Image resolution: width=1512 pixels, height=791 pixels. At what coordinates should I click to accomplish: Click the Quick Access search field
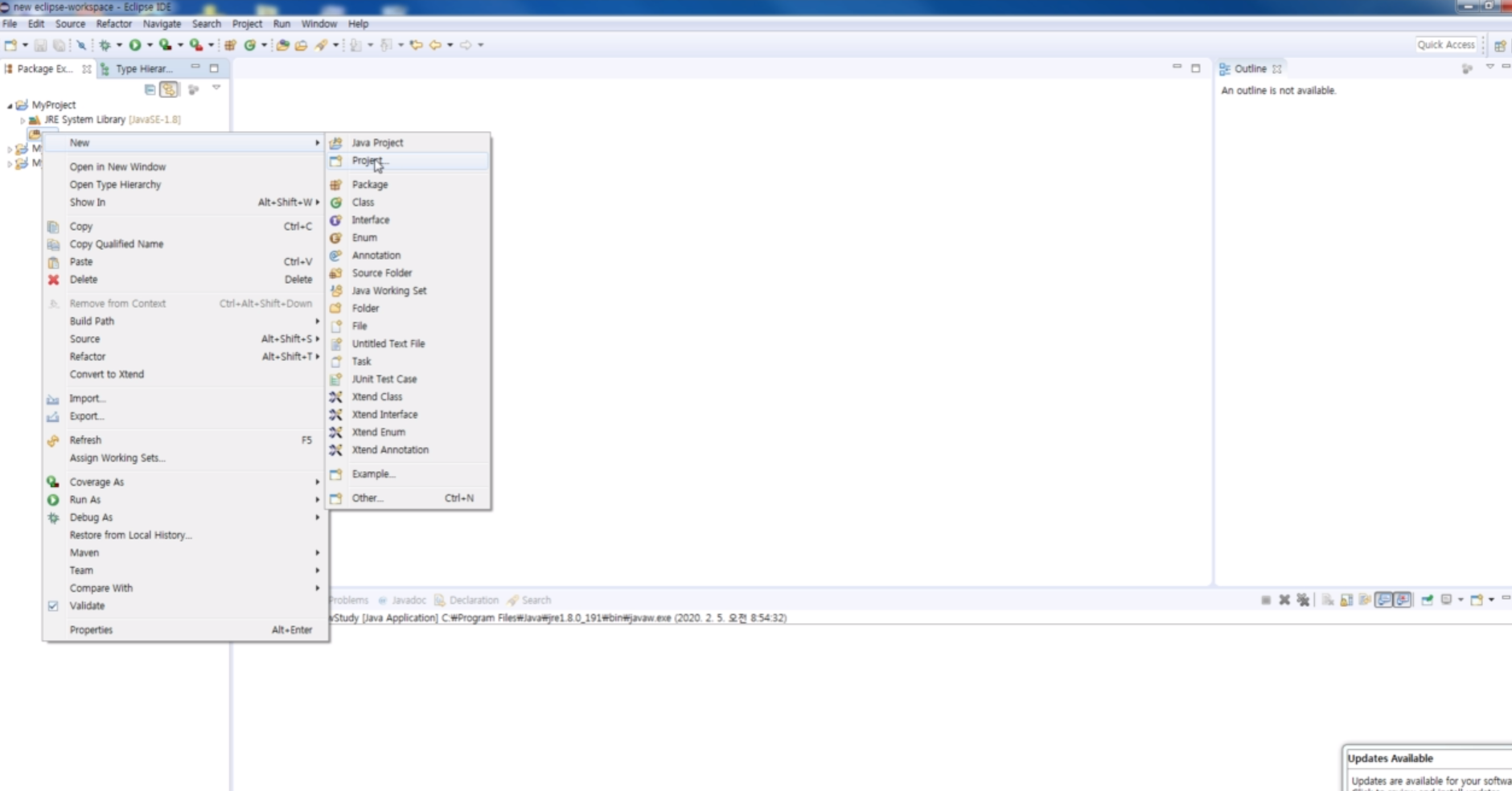coord(1446,45)
